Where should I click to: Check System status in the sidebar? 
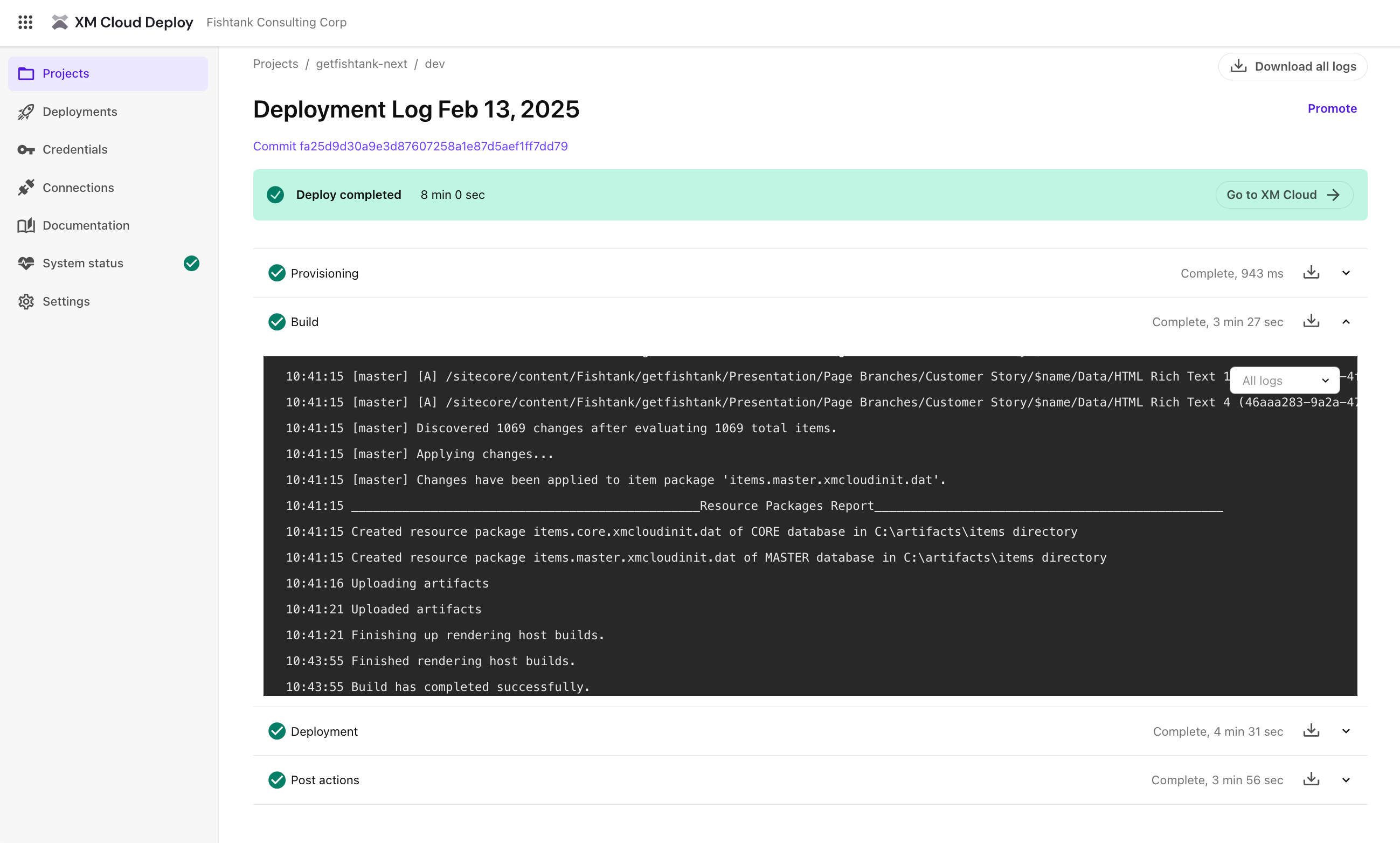[x=82, y=263]
